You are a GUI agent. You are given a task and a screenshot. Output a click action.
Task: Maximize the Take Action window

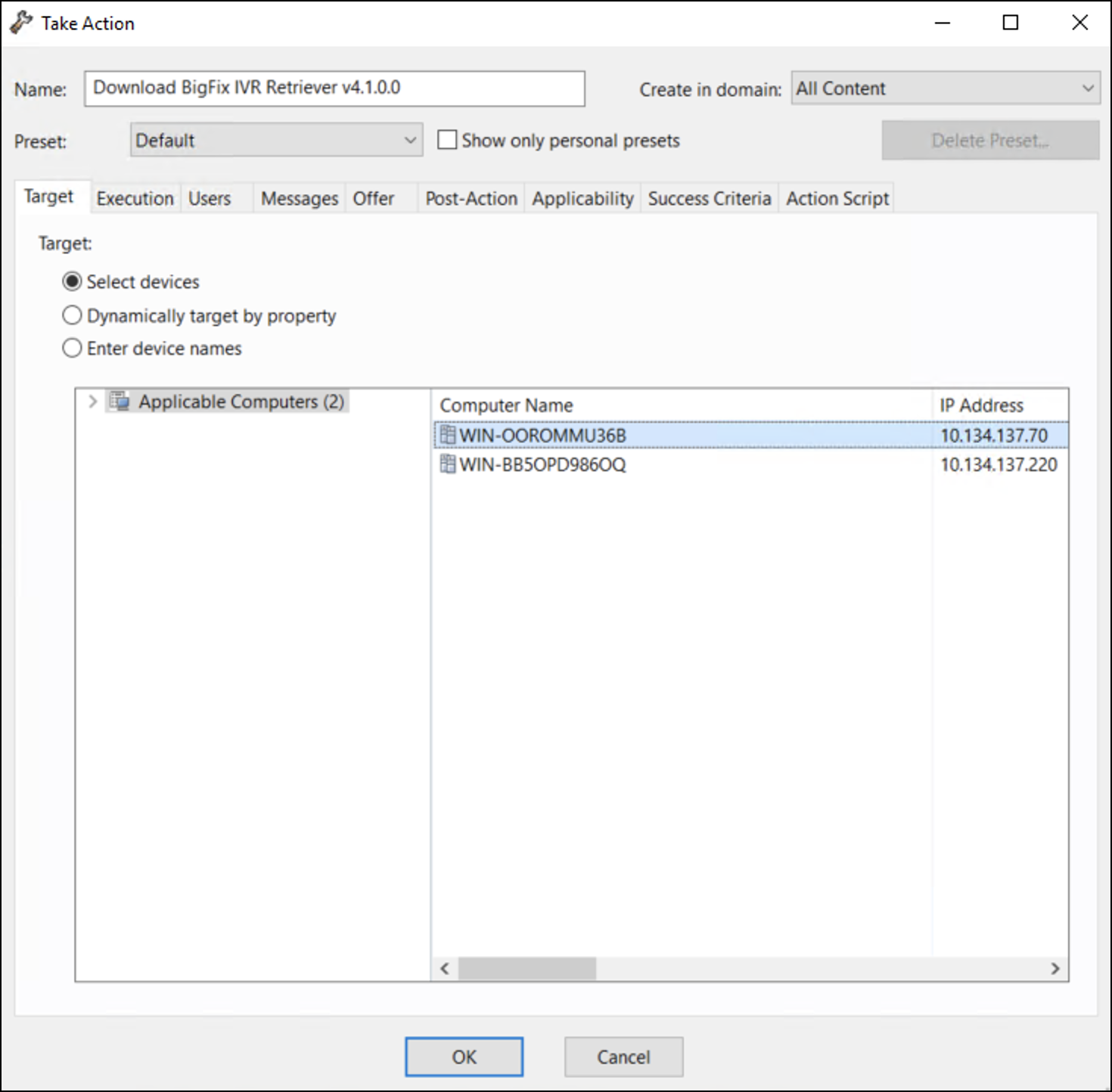[x=1011, y=23]
